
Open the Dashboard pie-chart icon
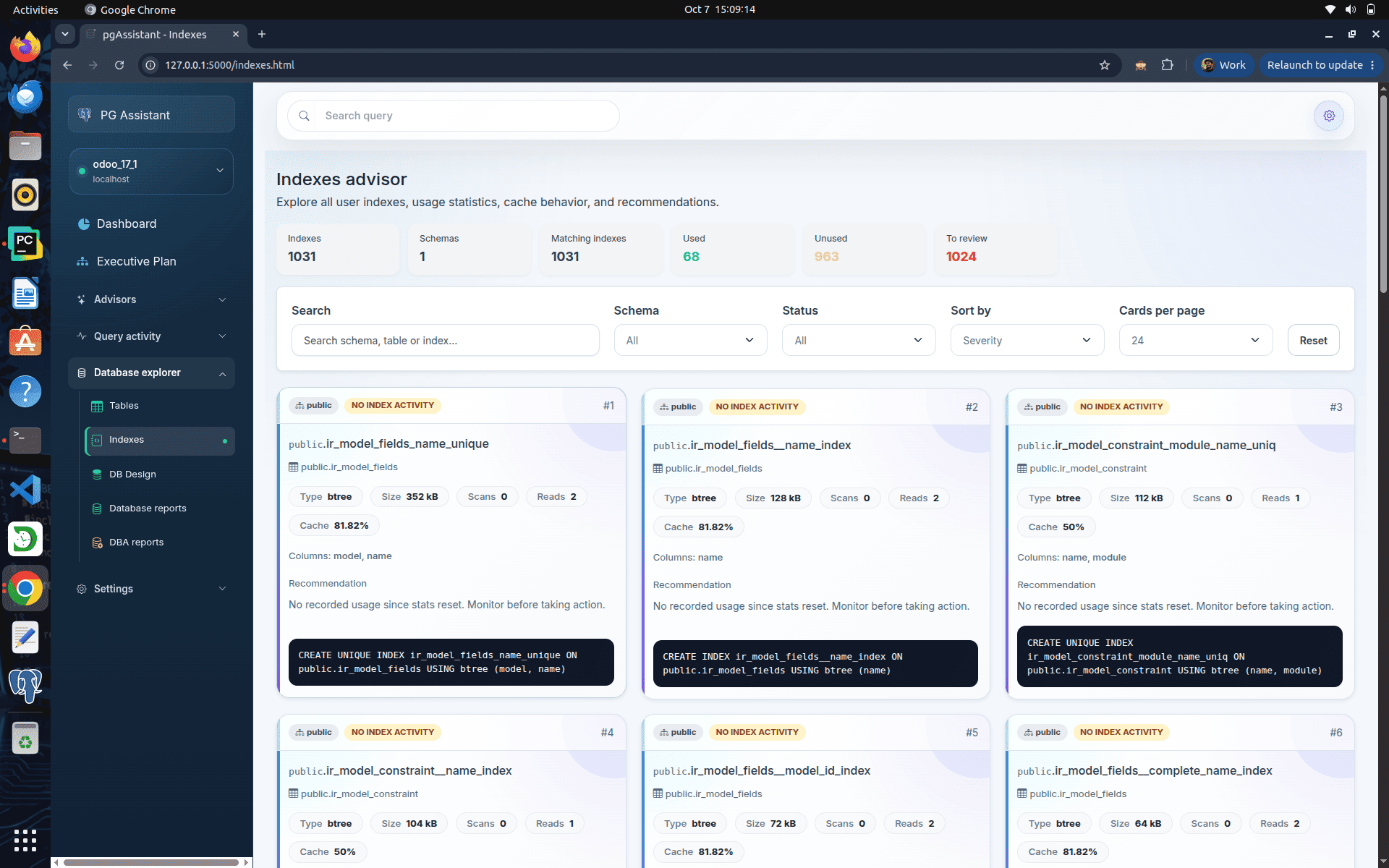(83, 224)
